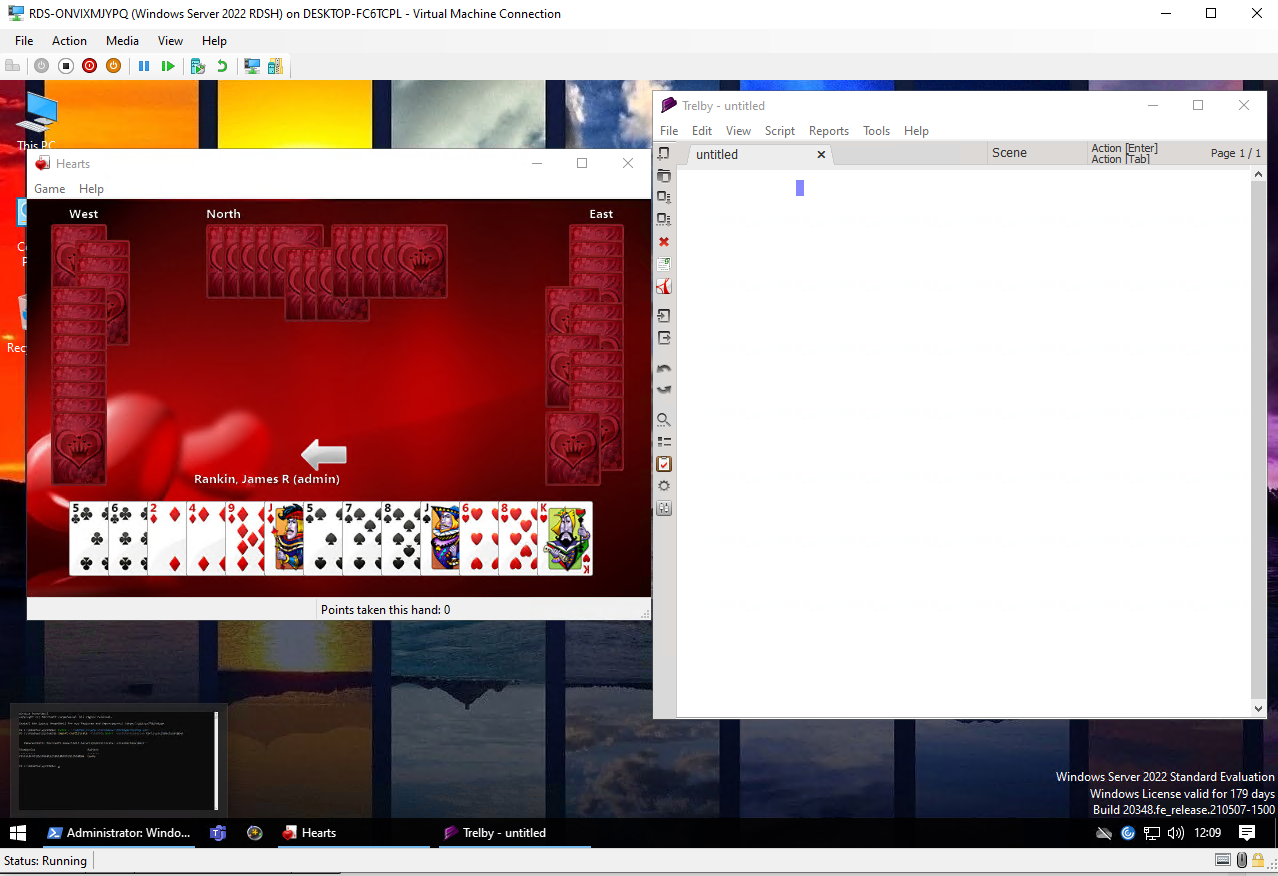The height and width of the screenshot is (876, 1278).
Task: Click the Hyper-V Checkpoint toolbar icon
Action: (x=198, y=66)
